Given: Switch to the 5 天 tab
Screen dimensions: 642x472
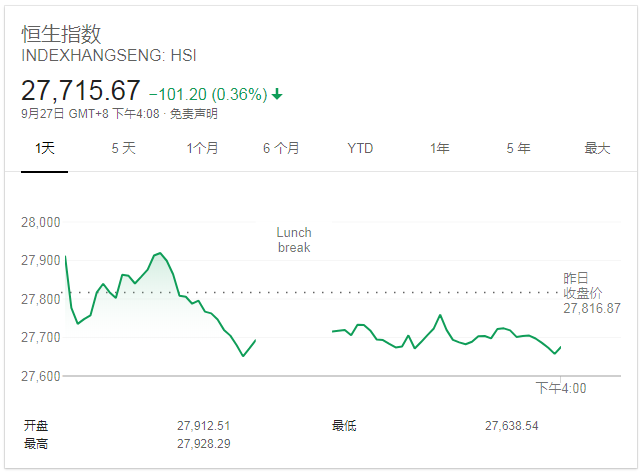Looking at the screenshot, I should coord(123,148).
